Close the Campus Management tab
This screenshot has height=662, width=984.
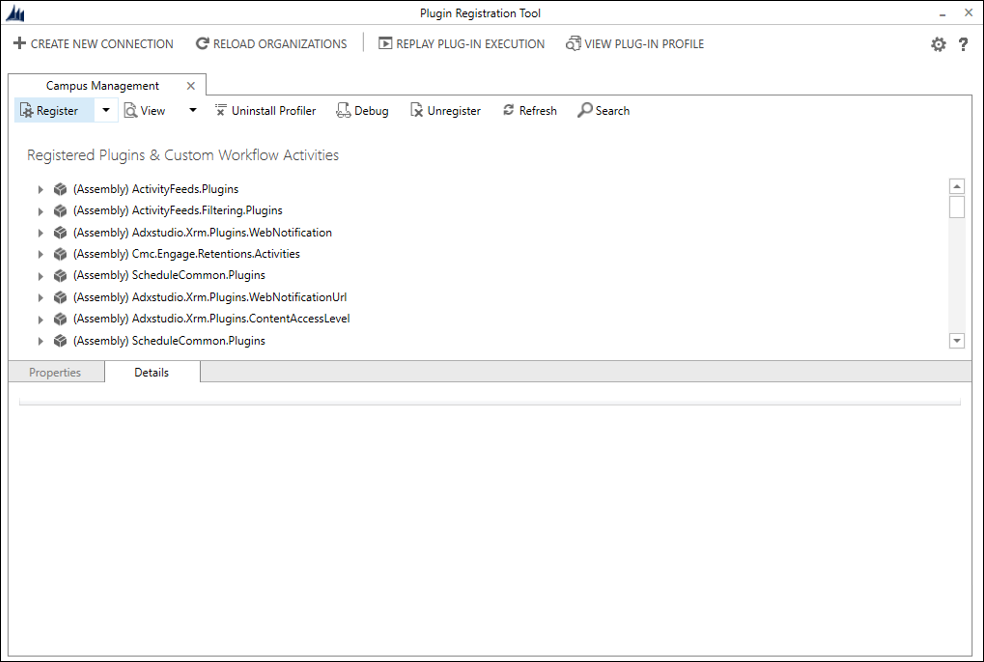[191, 86]
